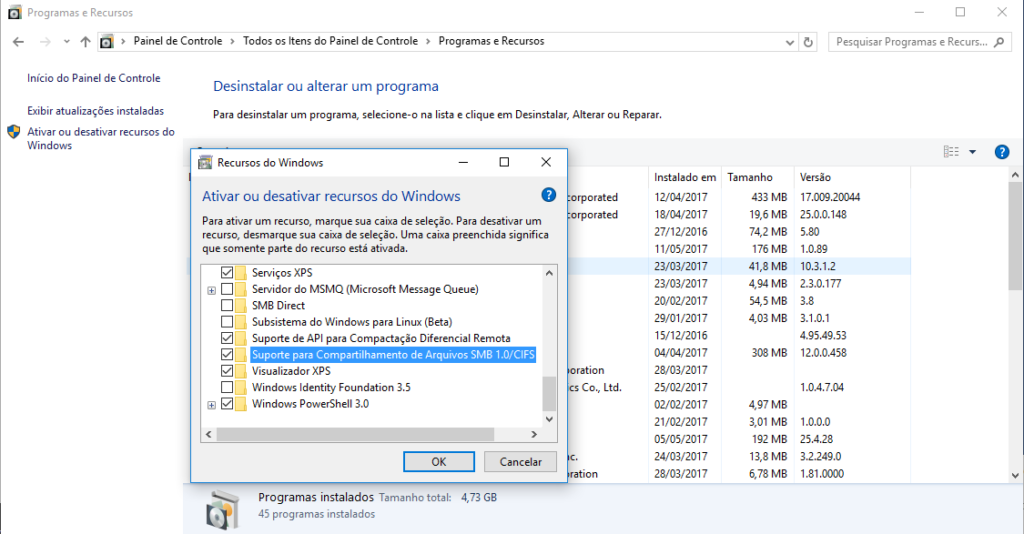Refresh the Programas e Recursos view

(x=808, y=42)
